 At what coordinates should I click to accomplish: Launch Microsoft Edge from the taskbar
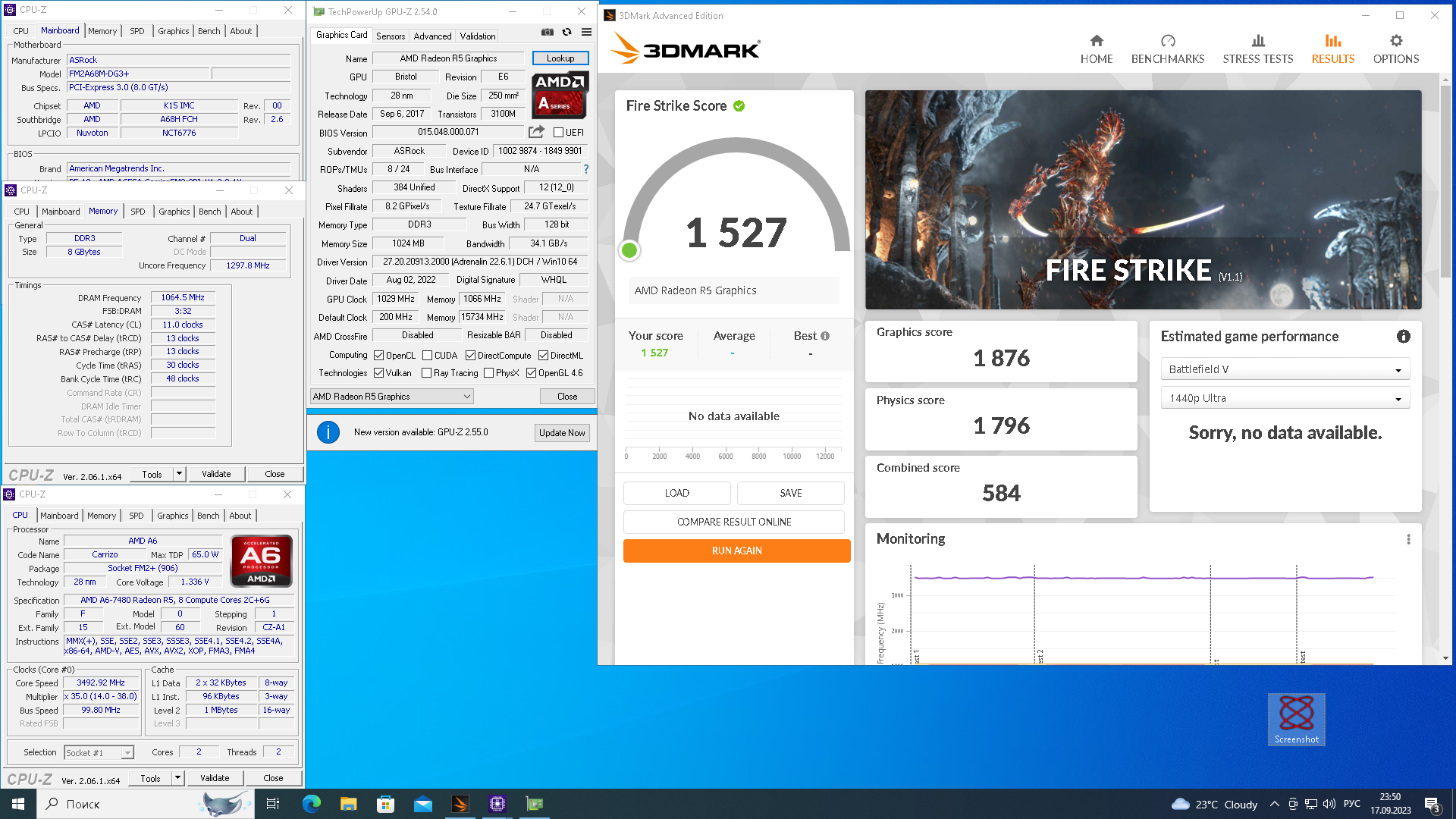tap(311, 804)
